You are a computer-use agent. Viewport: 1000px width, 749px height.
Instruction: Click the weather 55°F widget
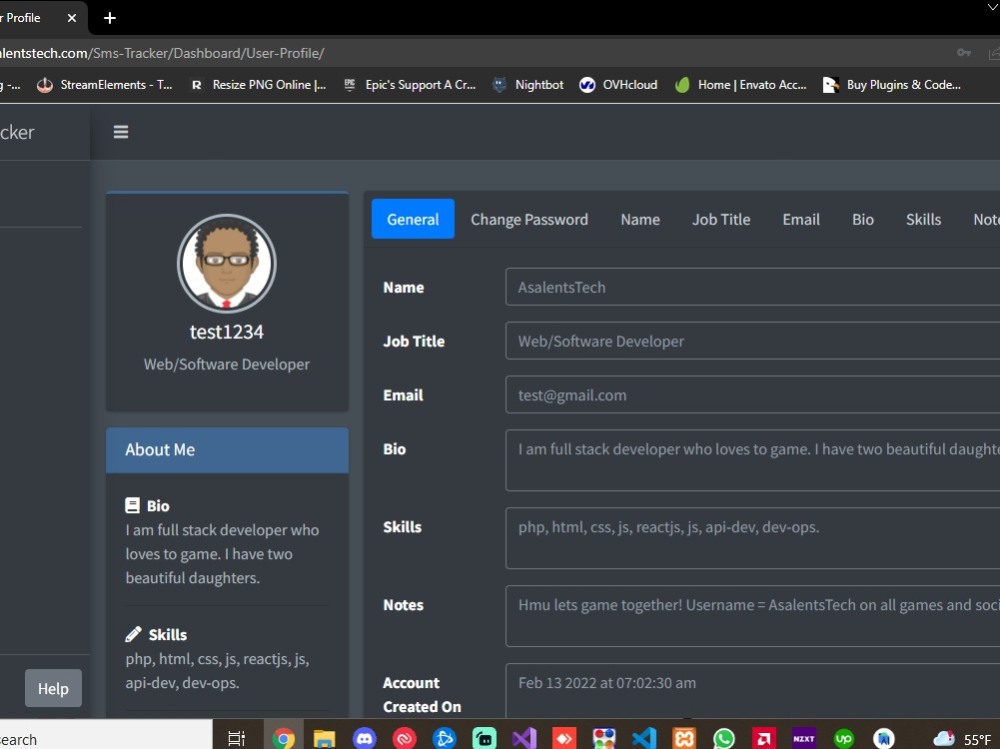pos(963,739)
